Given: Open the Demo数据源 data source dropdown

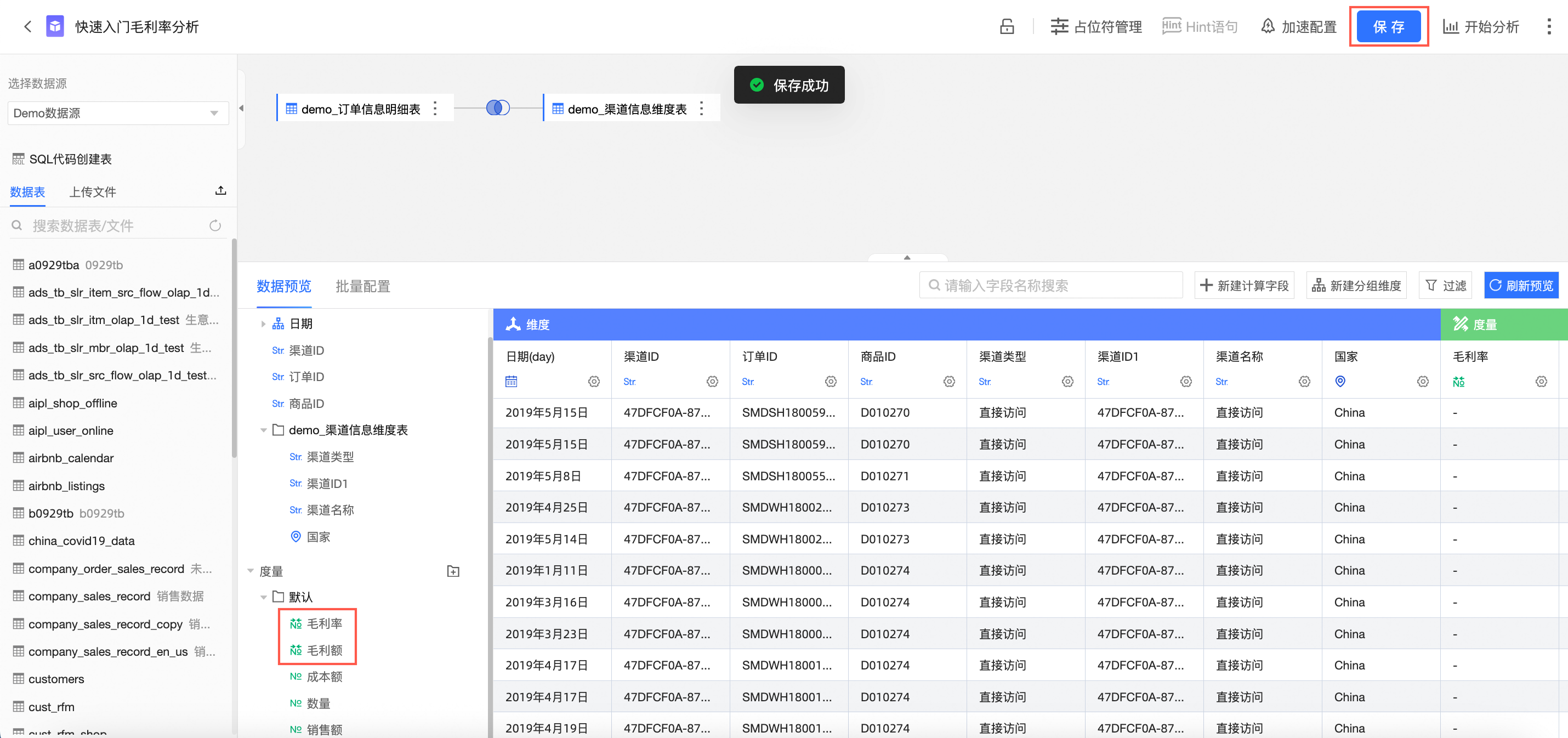Looking at the screenshot, I should 118,112.
